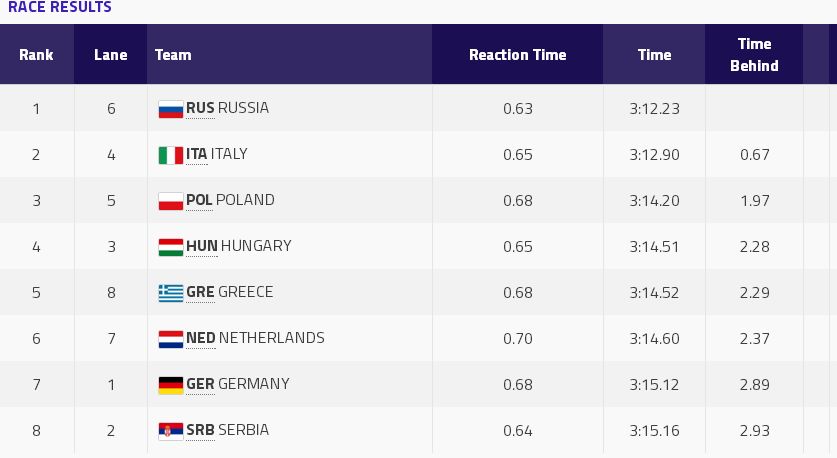Image resolution: width=837 pixels, height=458 pixels.
Task: Click the Italy flag icon
Action: tap(170, 155)
